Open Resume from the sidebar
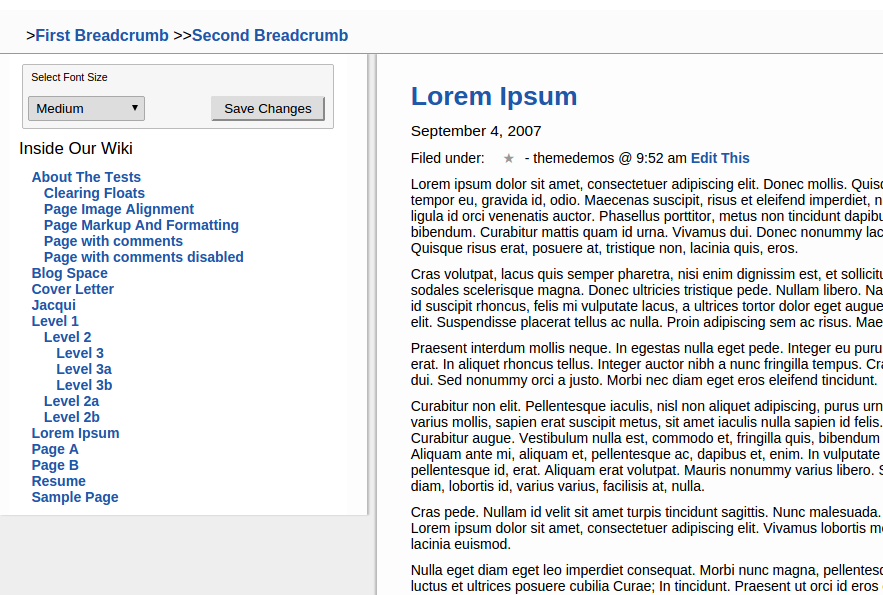Image resolution: width=883 pixels, height=595 pixels. [x=59, y=481]
